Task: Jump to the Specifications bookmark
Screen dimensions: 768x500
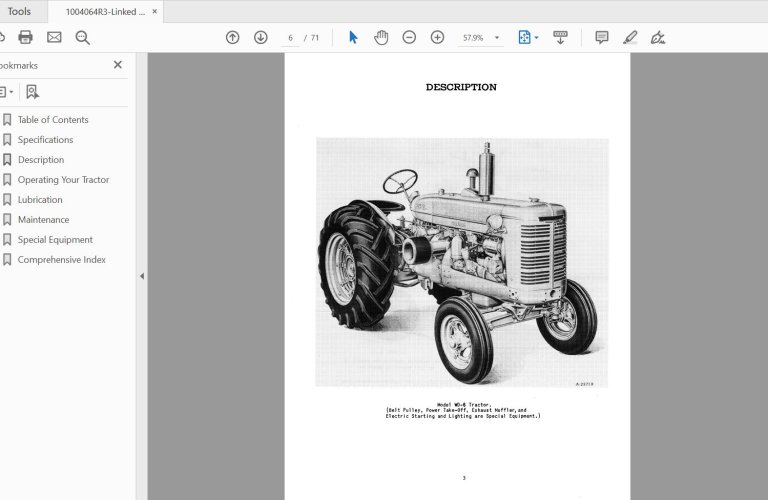Action: click(x=45, y=140)
